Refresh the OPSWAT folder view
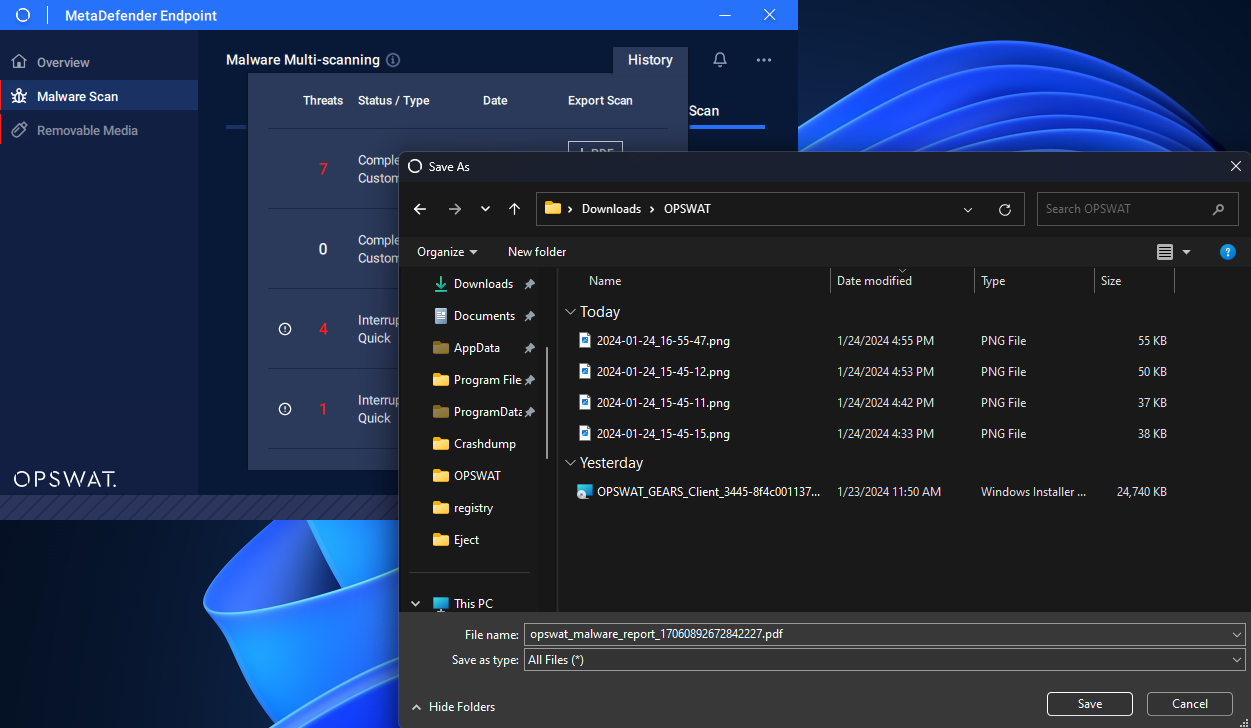Screen dimensions: 1251x728 click(x=1005, y=210)
